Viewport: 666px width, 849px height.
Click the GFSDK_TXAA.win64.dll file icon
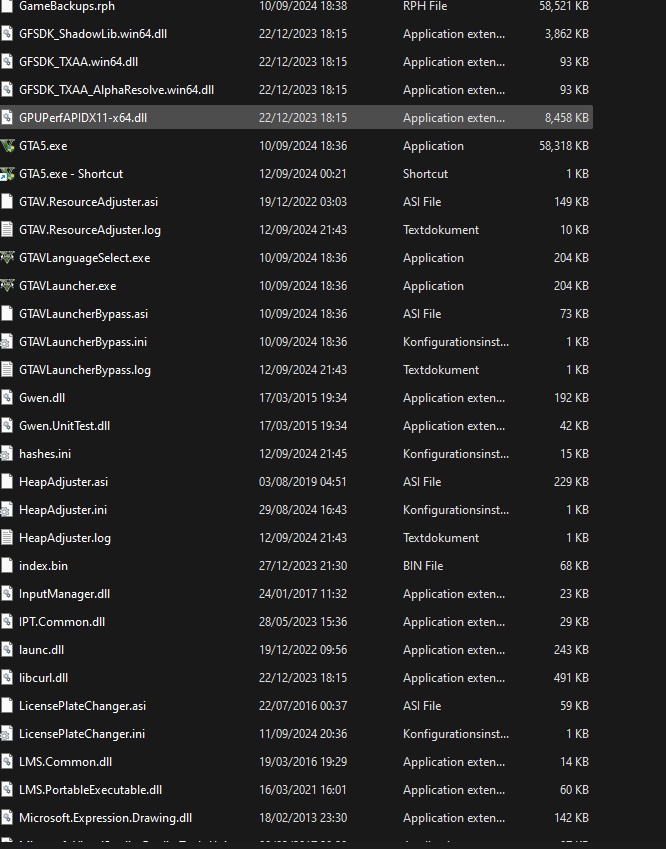[6, 62]
